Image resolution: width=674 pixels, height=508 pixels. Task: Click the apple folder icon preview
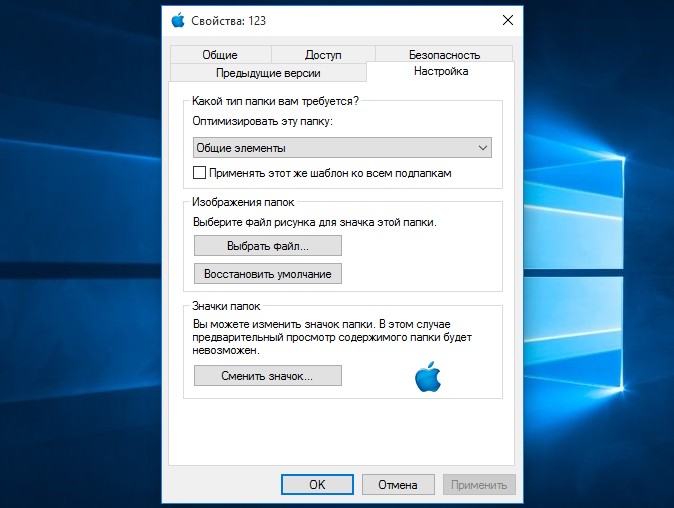[x=428, y=376]
